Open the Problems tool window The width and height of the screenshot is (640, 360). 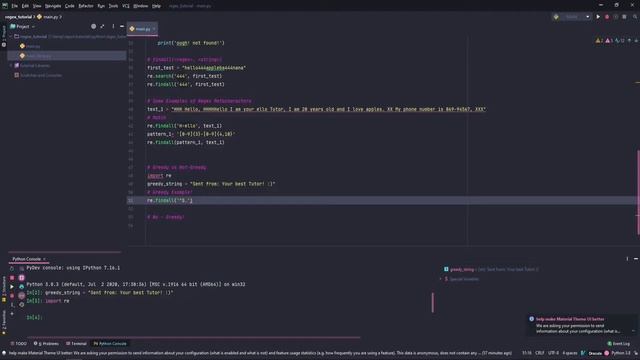[46, 344]
